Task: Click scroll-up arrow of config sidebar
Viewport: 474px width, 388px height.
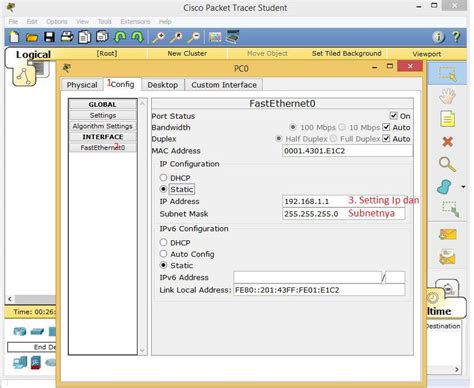Action: coord(142,104)
